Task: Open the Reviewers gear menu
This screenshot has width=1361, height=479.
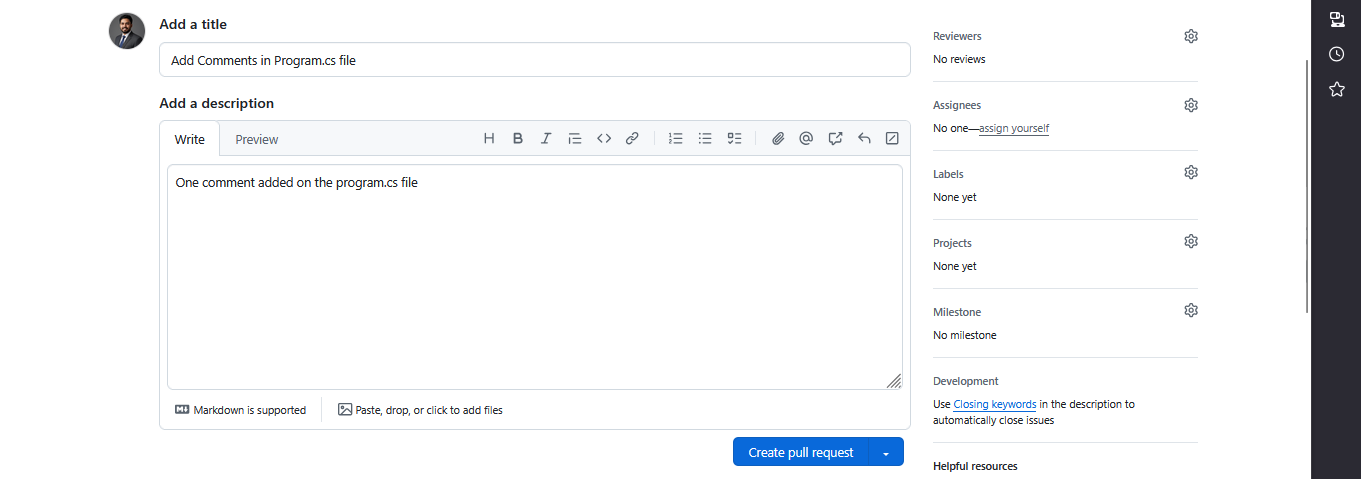Action: [1190, 36]
